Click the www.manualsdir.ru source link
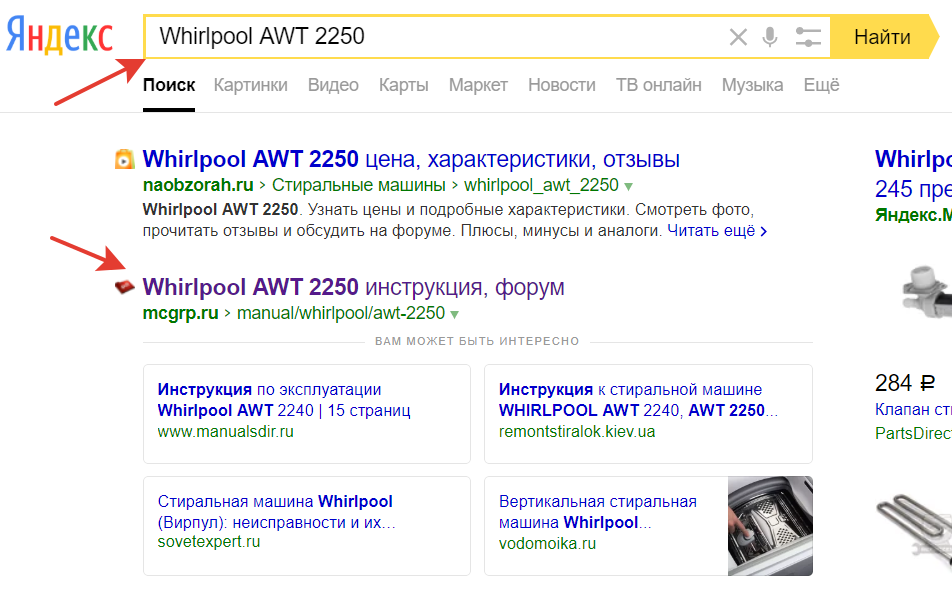This screenshot has height=593, width=952. click(x=226, y=432)
